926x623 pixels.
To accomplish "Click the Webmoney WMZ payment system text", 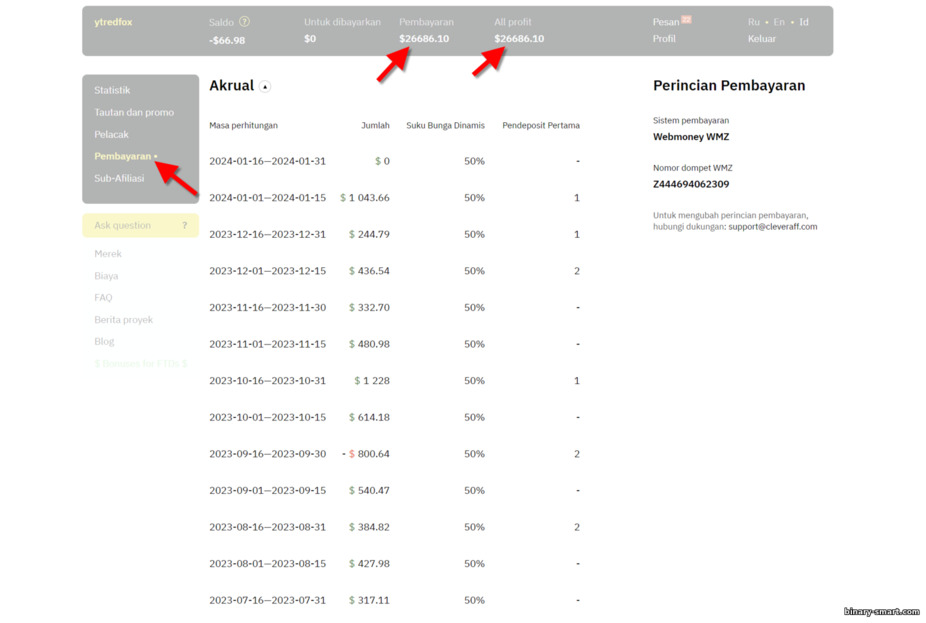I will [x=691, y=137].
